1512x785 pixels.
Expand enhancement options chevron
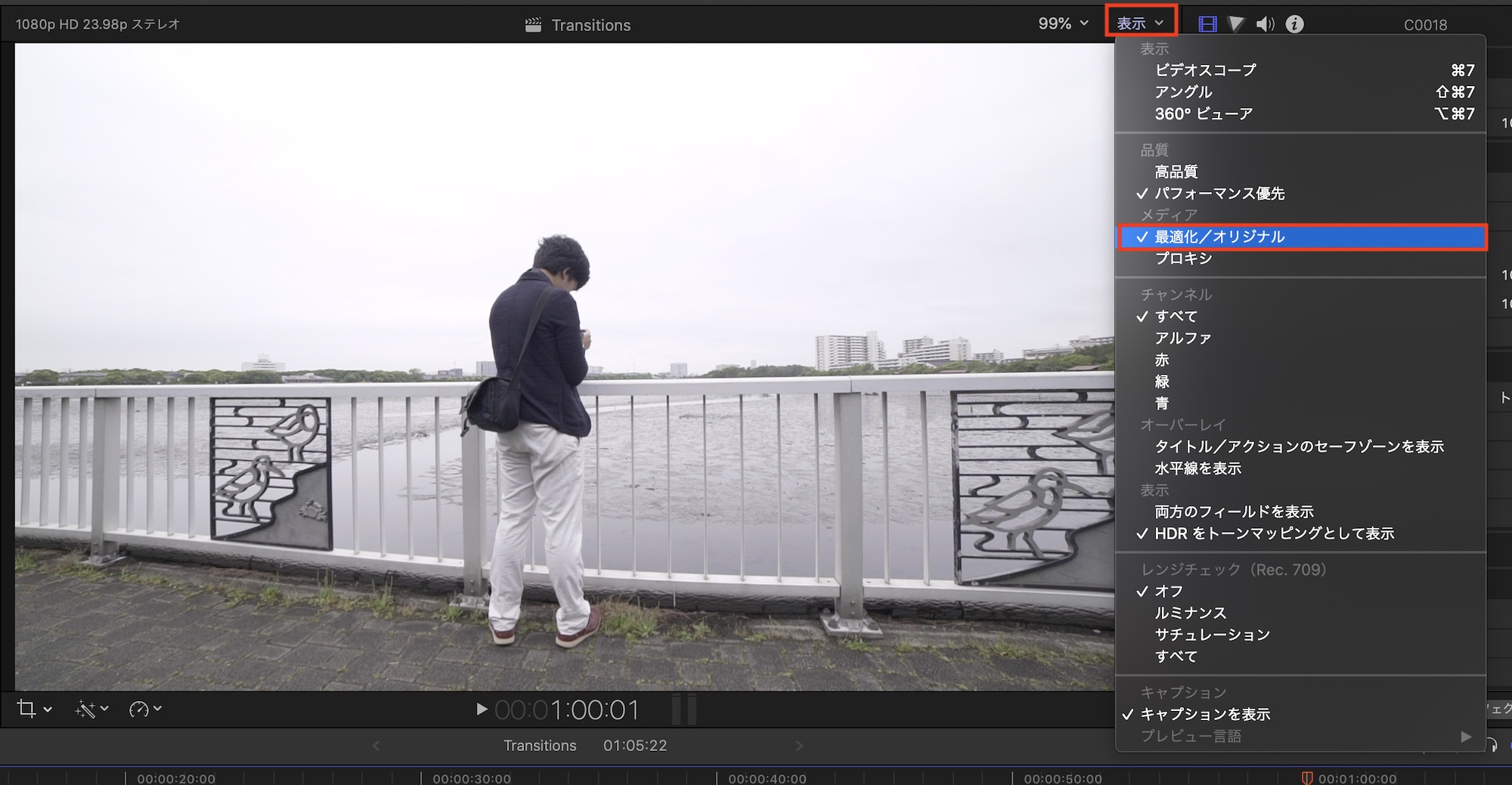tap(104, 709)
